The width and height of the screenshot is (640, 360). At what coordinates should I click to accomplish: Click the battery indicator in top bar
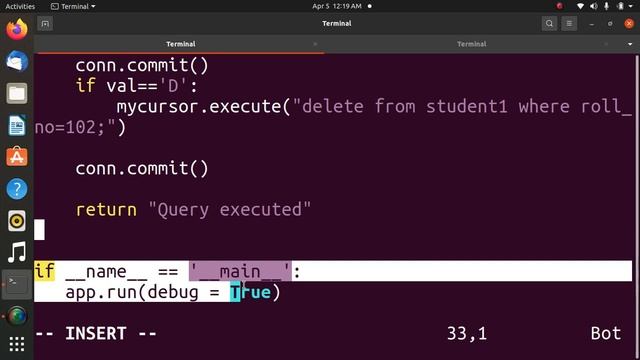[620, 6]
